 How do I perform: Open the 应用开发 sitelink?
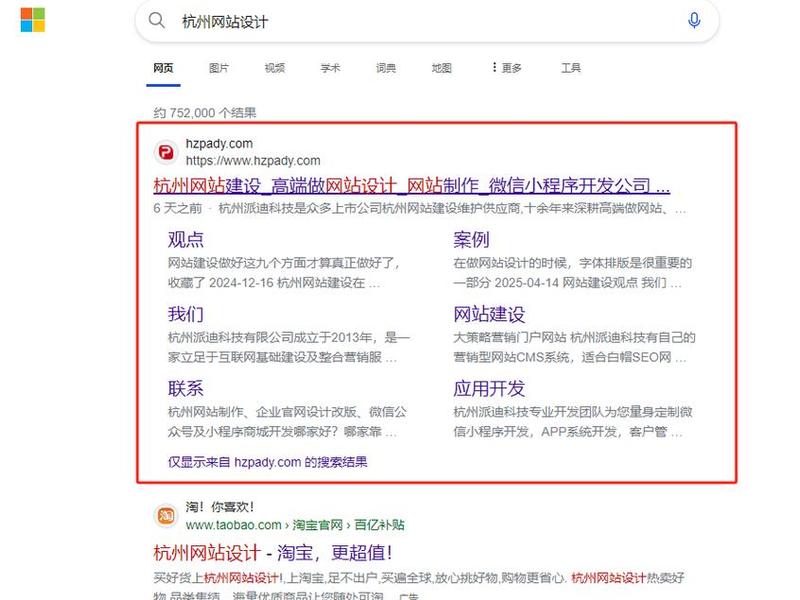point(489,389)
